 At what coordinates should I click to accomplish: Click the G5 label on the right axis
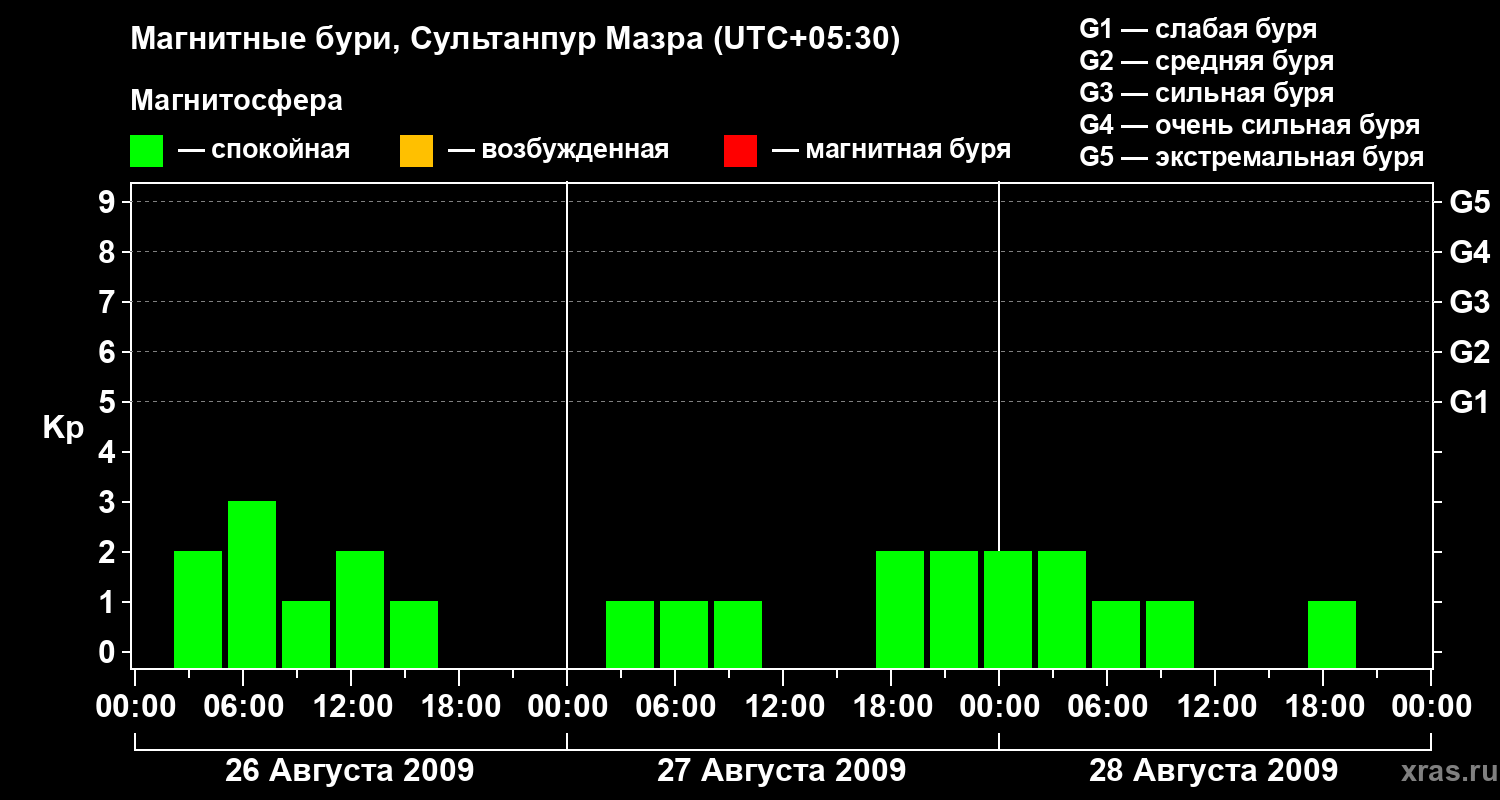[x=1469, y=203]
